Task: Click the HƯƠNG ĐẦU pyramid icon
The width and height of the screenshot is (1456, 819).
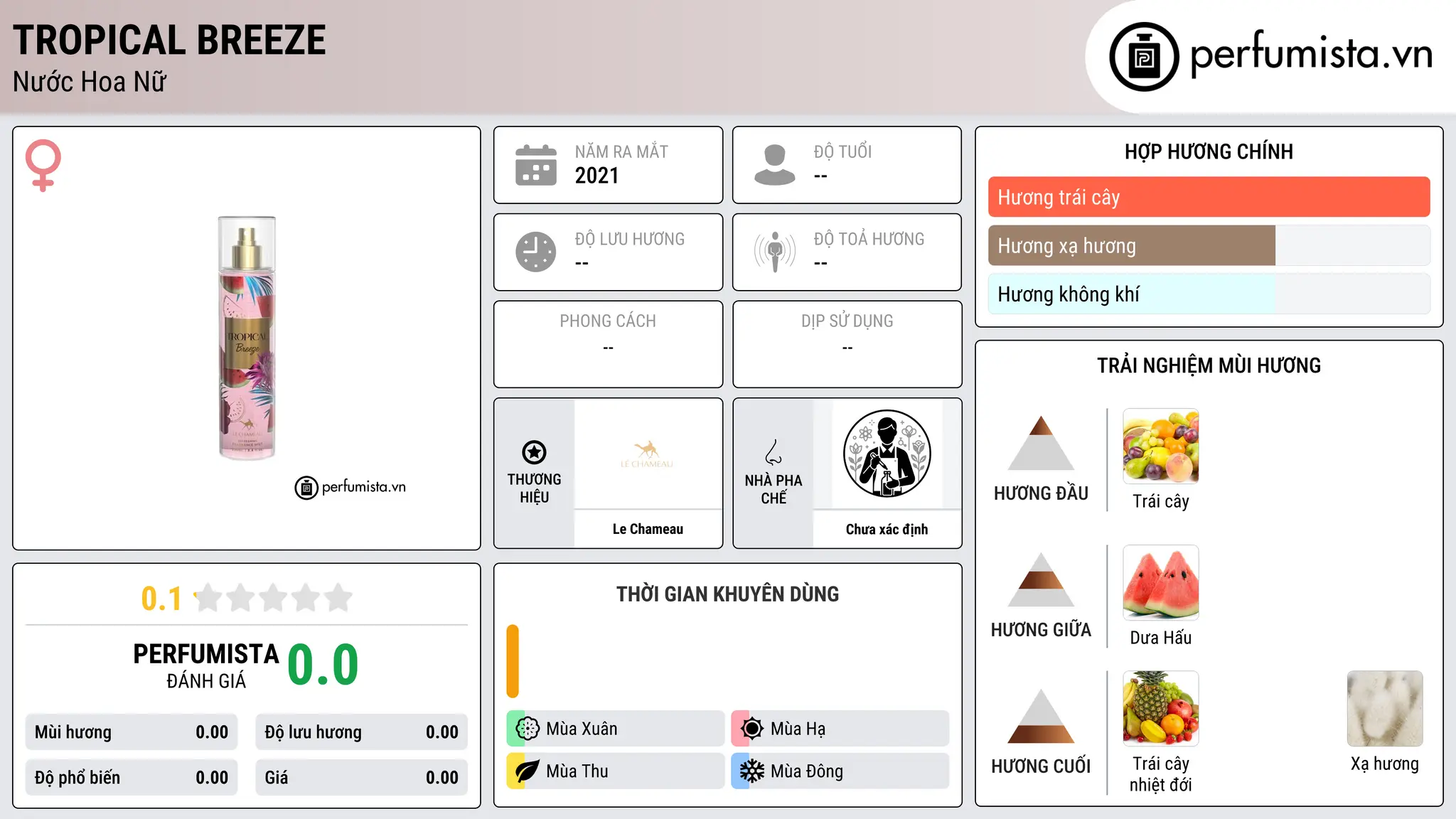Action: tap(1041, 444)
